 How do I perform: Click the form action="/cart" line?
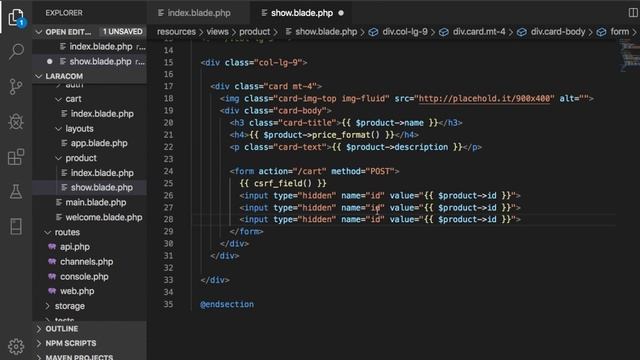click(x=314, y=171)
